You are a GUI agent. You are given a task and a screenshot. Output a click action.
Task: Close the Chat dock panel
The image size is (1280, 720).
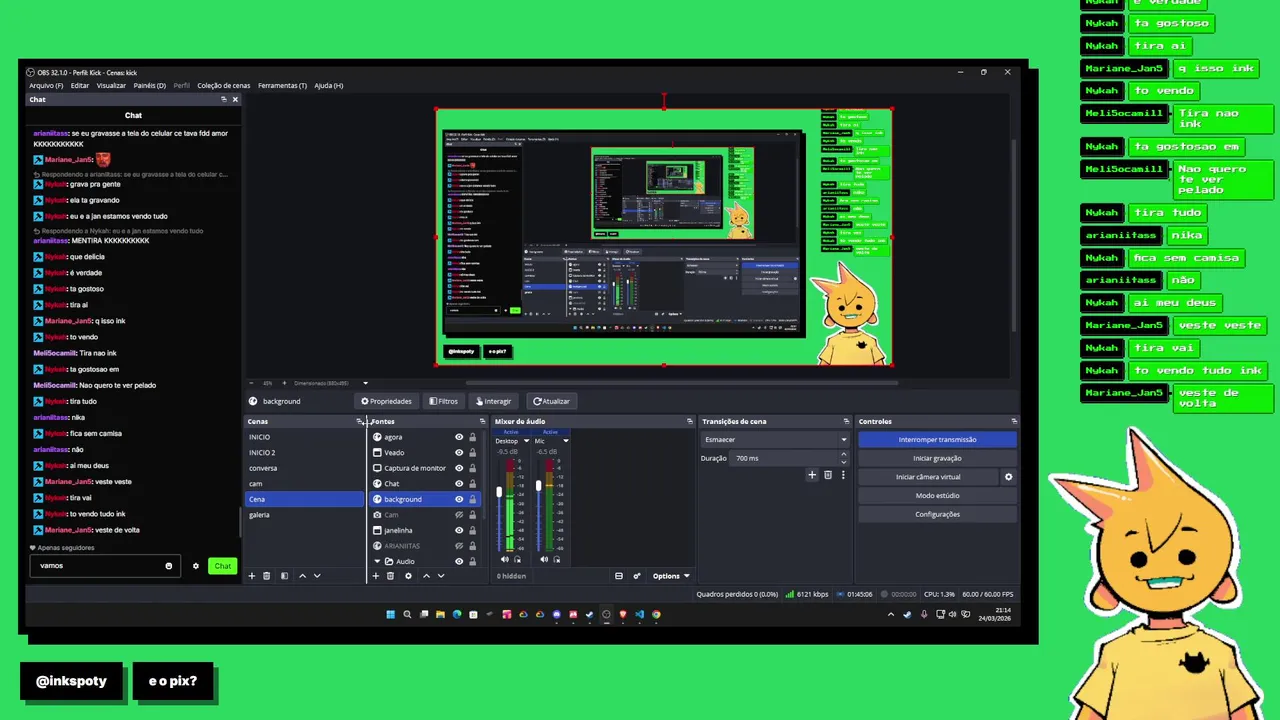tap(236, 99)
